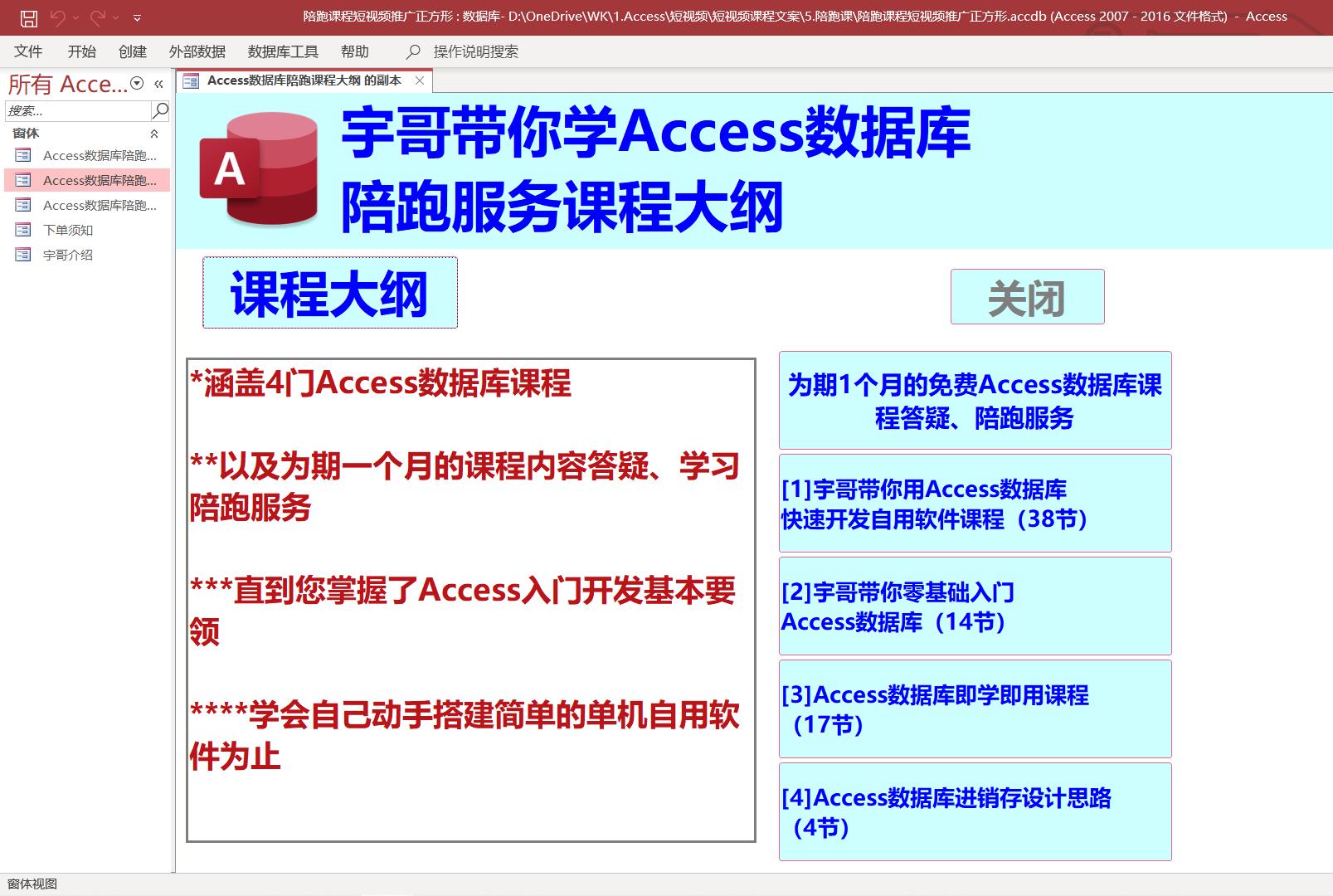
Task: Switch to the 开始 ribbon tab
Action: (x=81, y=51)
